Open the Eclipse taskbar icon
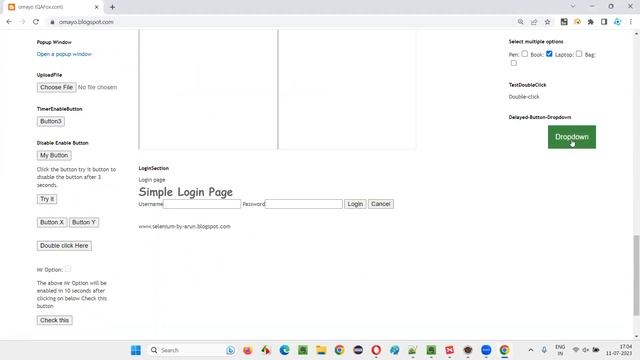 point(358,350)
